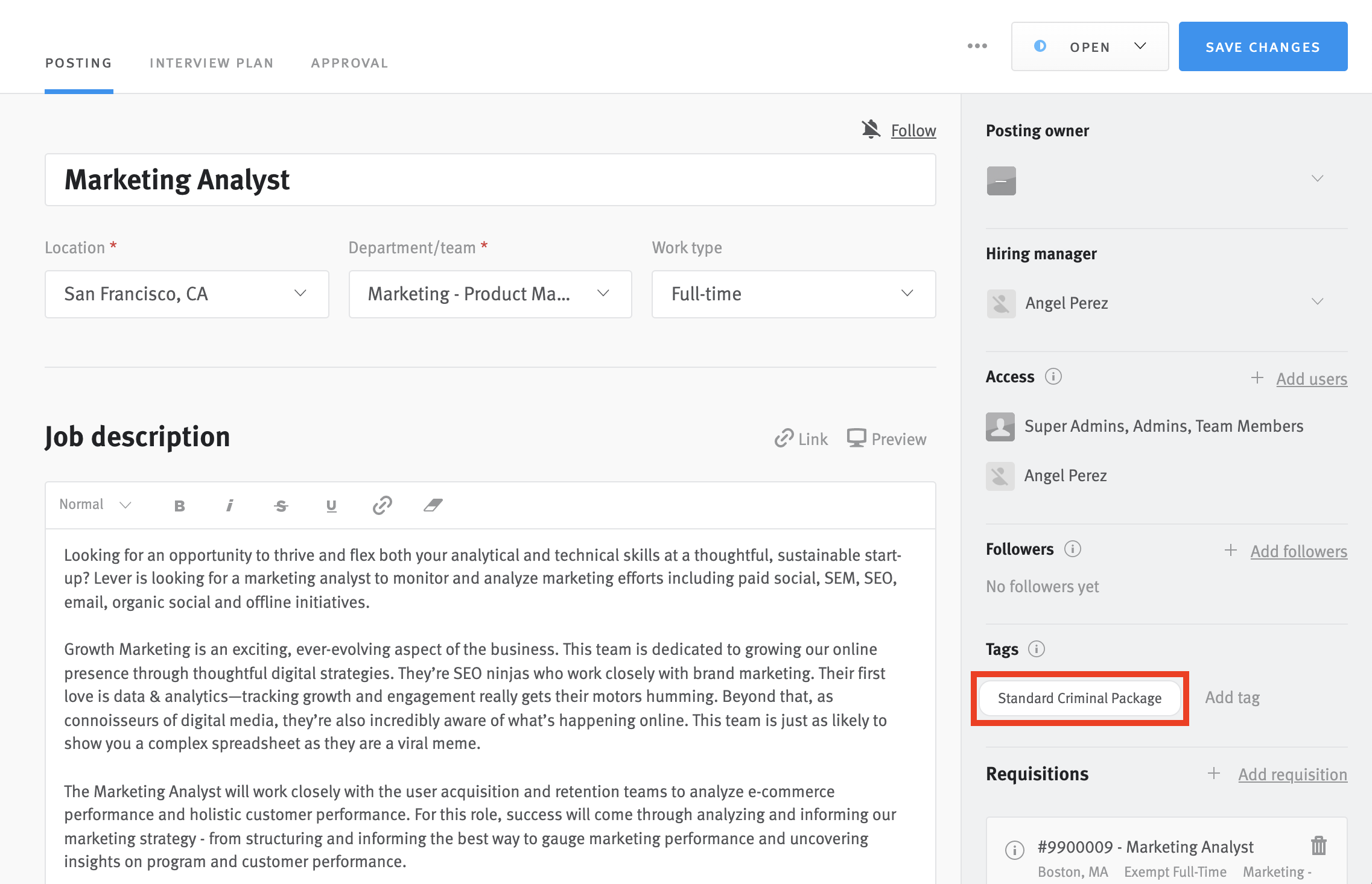The image size is (1372, 884).
Task: Click the Tags info icon
Action: (x=1037, y=649)
